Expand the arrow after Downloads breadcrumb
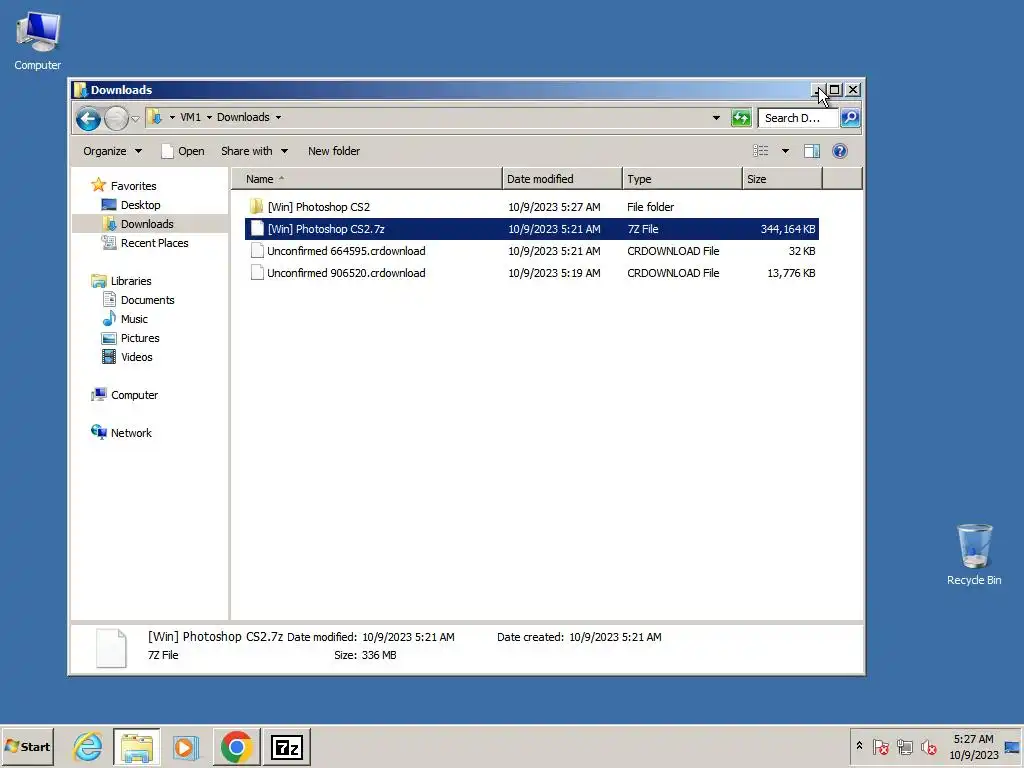The width and height of the screenshot is (1024, 768). [x=278, y=118]
